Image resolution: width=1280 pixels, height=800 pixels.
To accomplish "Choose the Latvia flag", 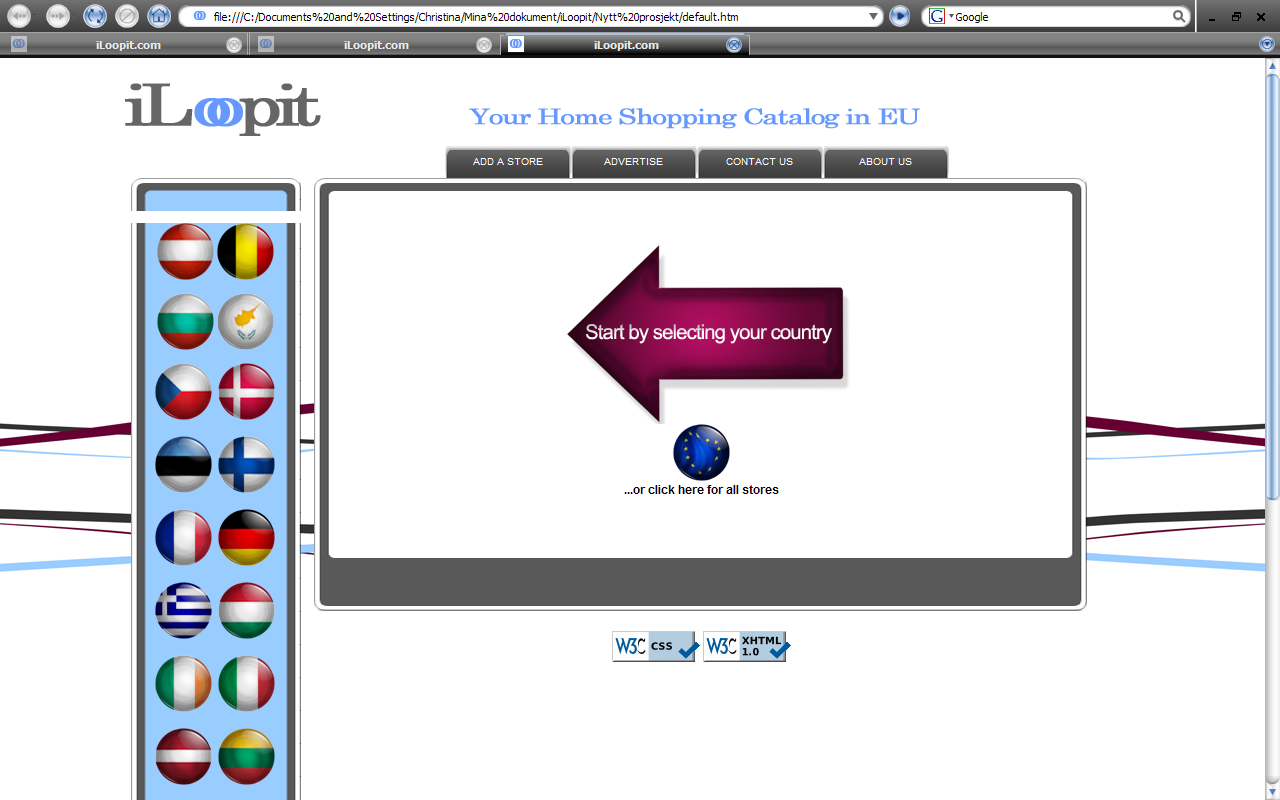I will click(x=184, y=756).
